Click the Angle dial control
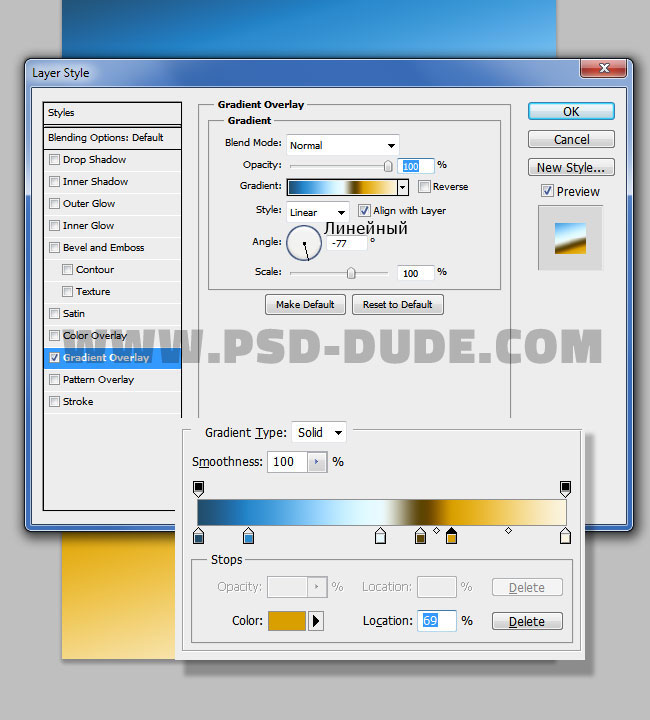Screen dimensions: 650x720 coord(304,243)
